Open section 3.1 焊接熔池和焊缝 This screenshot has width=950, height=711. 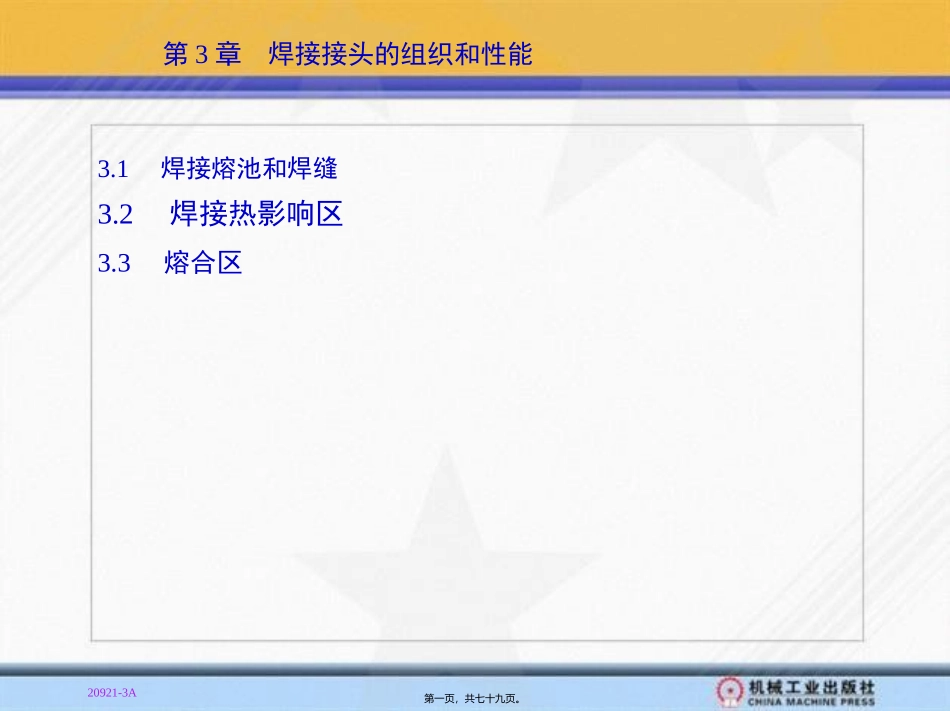click(x=218, y=168)
